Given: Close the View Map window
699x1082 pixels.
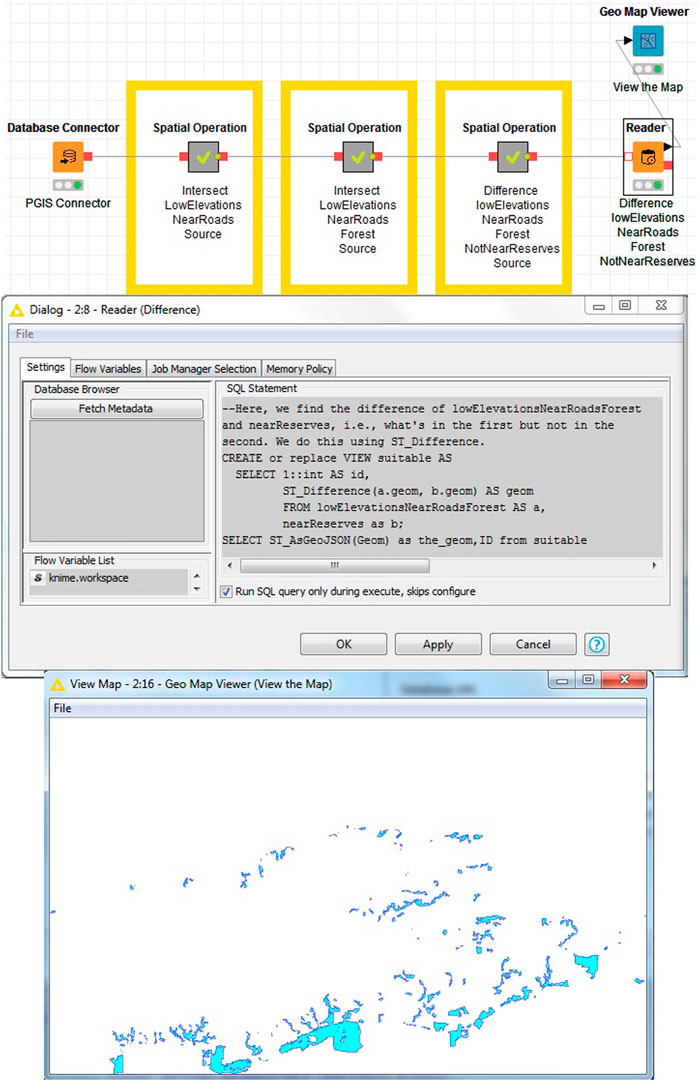Looking at the screenshot, I should point(624,680).
